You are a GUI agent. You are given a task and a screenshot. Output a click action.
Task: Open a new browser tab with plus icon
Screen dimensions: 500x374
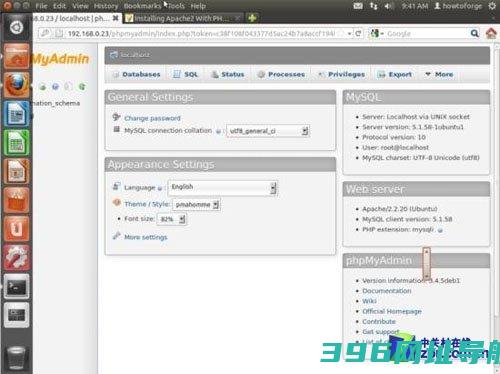click(x=252, y=18)
